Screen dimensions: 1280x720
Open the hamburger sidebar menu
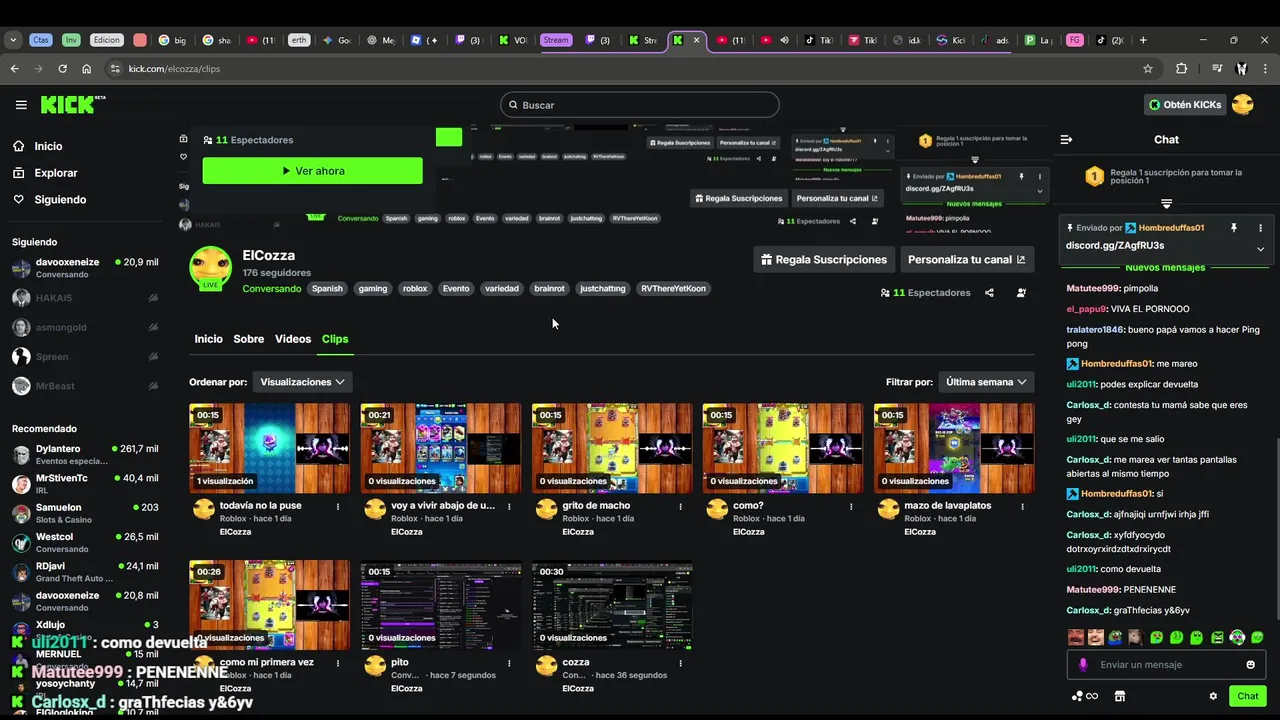click(x=21, y=105)
